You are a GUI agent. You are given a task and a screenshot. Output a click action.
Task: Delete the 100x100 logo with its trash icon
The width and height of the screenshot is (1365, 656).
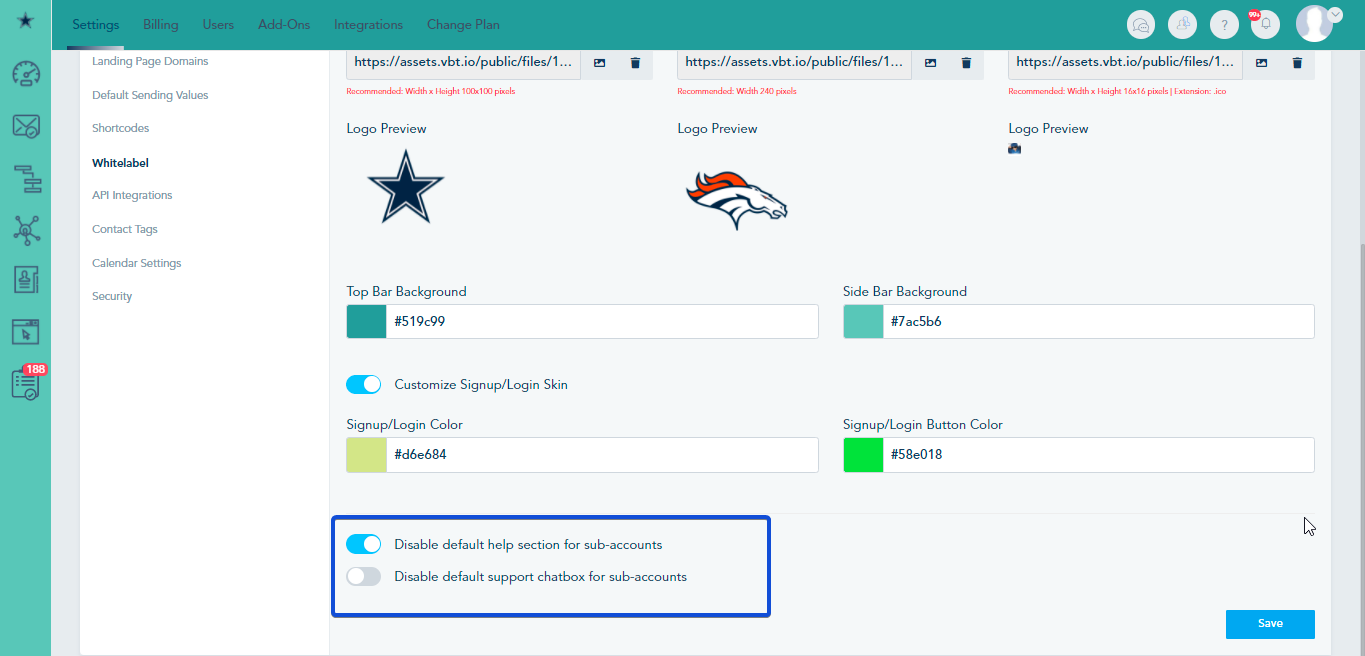click(x=635, y=62)
